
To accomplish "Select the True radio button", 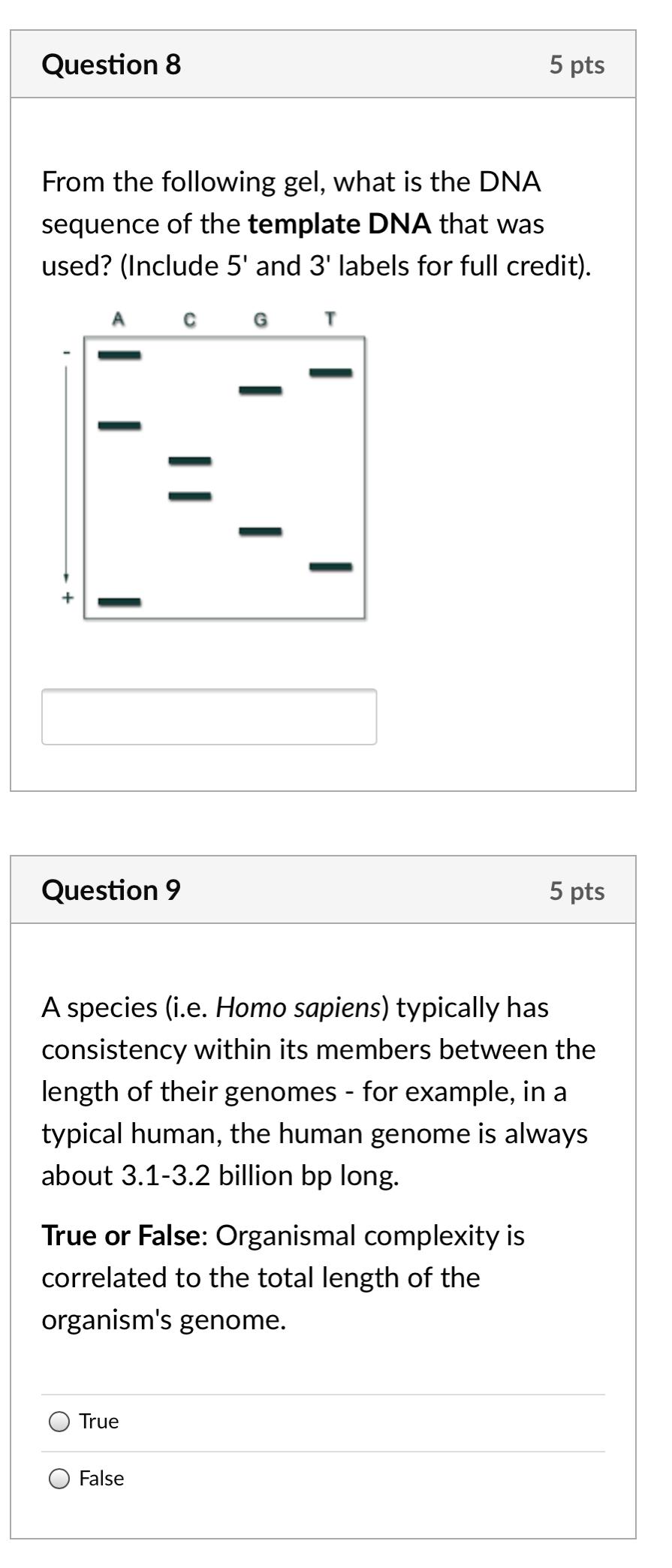I will pyautogui.click(x=59, y=1422).
